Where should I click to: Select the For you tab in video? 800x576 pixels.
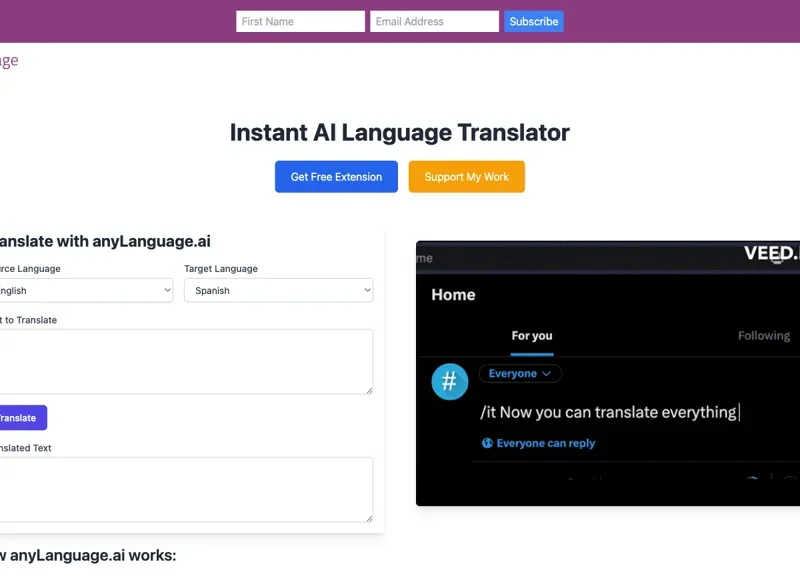532,336
